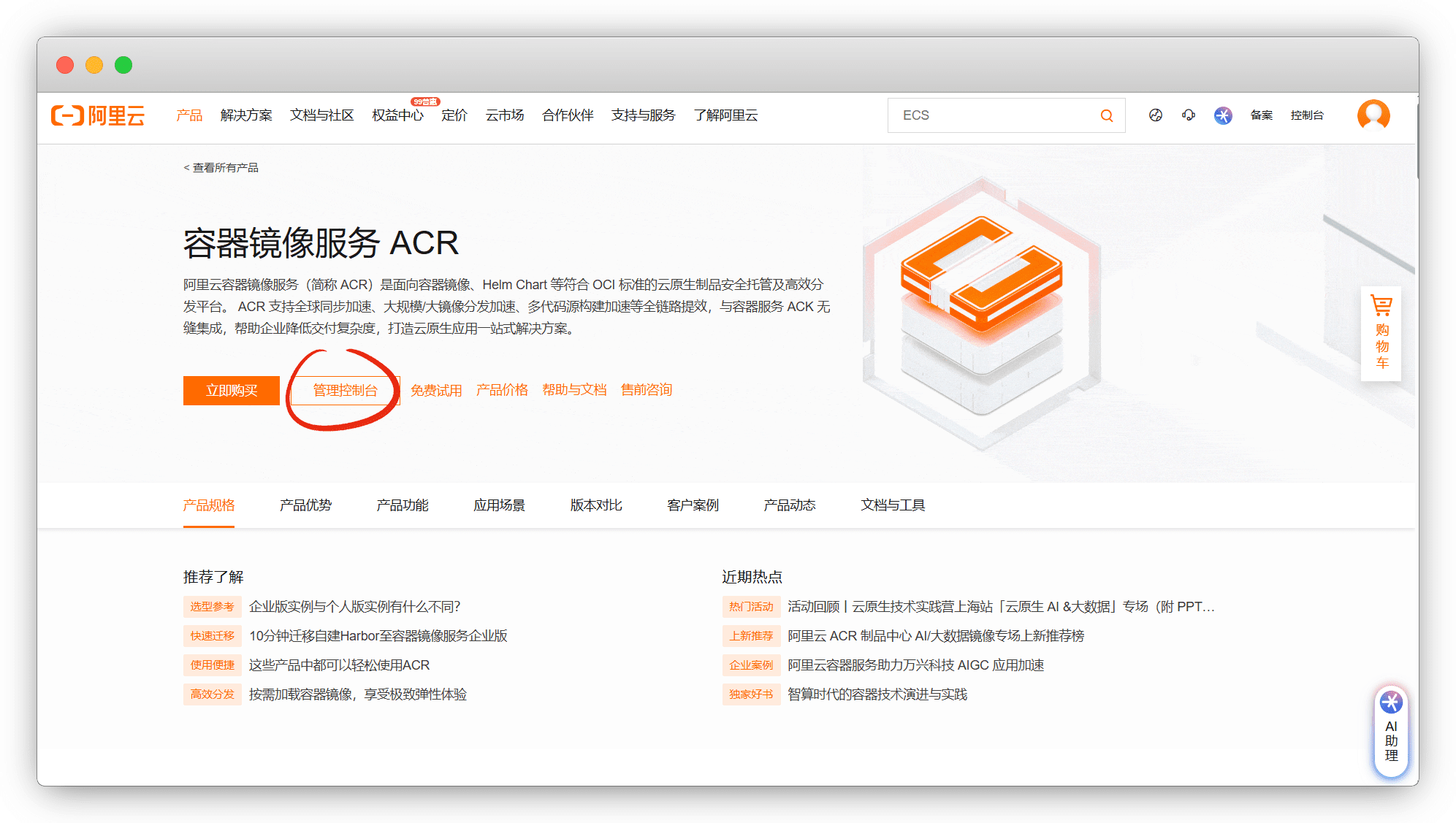Image resolution: width=1456 pixels, height=823 pixels.
Task: Switch to the 版本对比 tab
Action: 595,505
